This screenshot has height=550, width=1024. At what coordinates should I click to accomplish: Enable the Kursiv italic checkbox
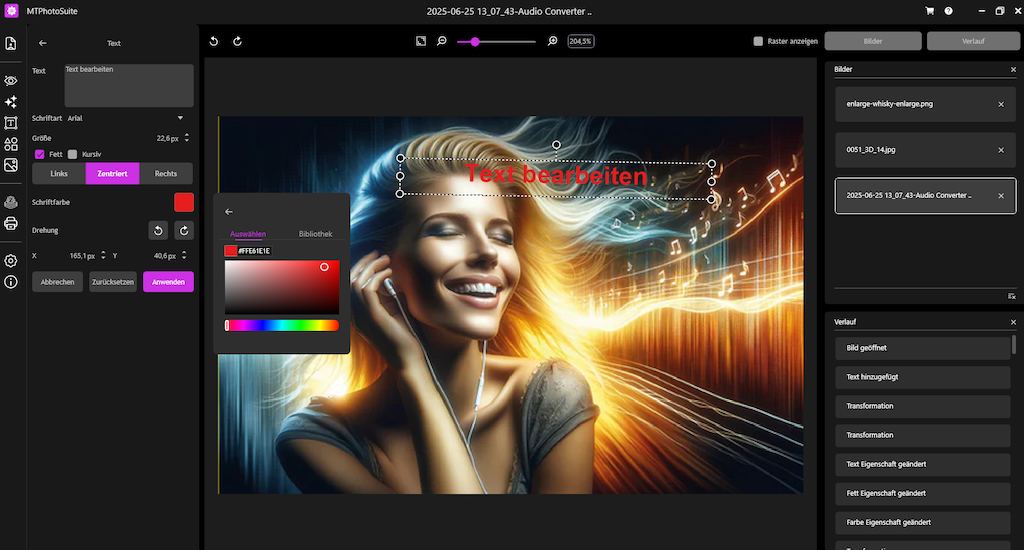[x=72, y=154]
